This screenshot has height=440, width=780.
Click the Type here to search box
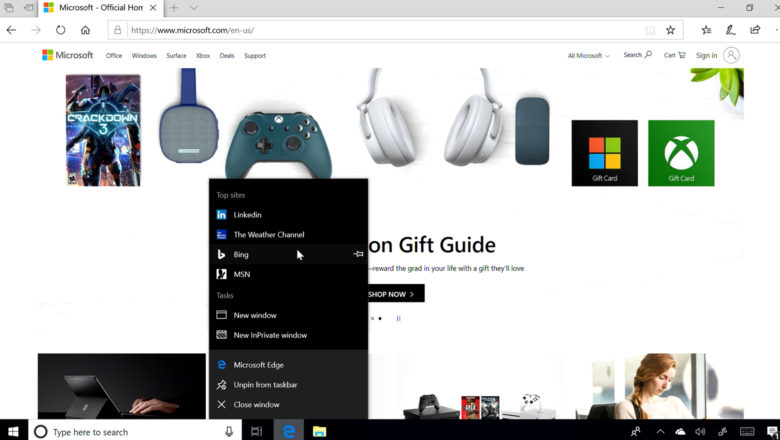134,432
